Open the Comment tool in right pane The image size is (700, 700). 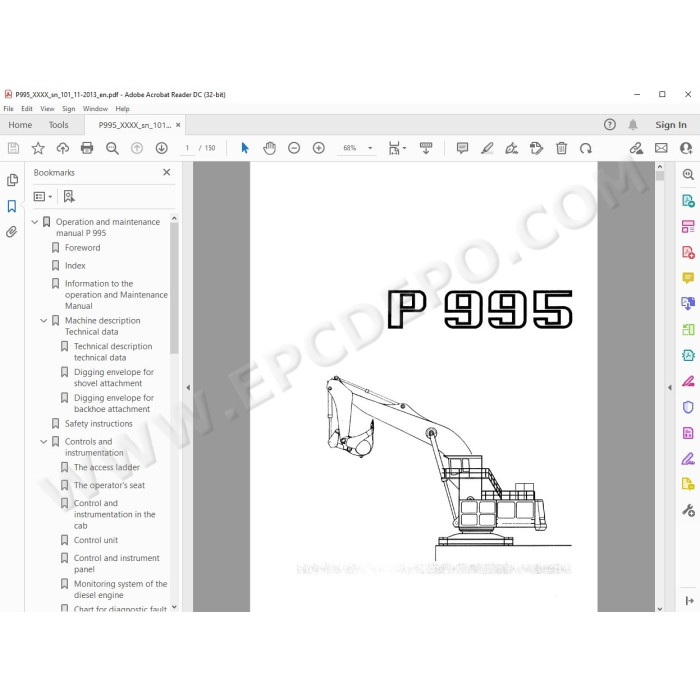coord(688,278)
